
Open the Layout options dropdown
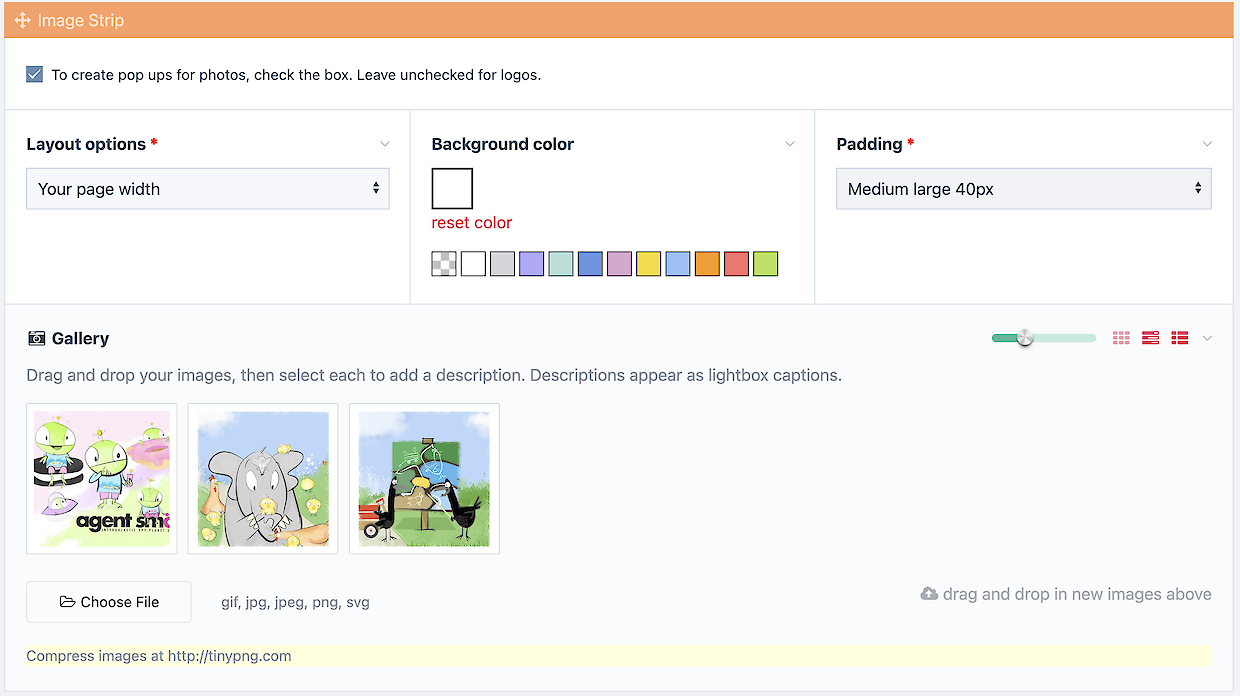pos(207,189)
